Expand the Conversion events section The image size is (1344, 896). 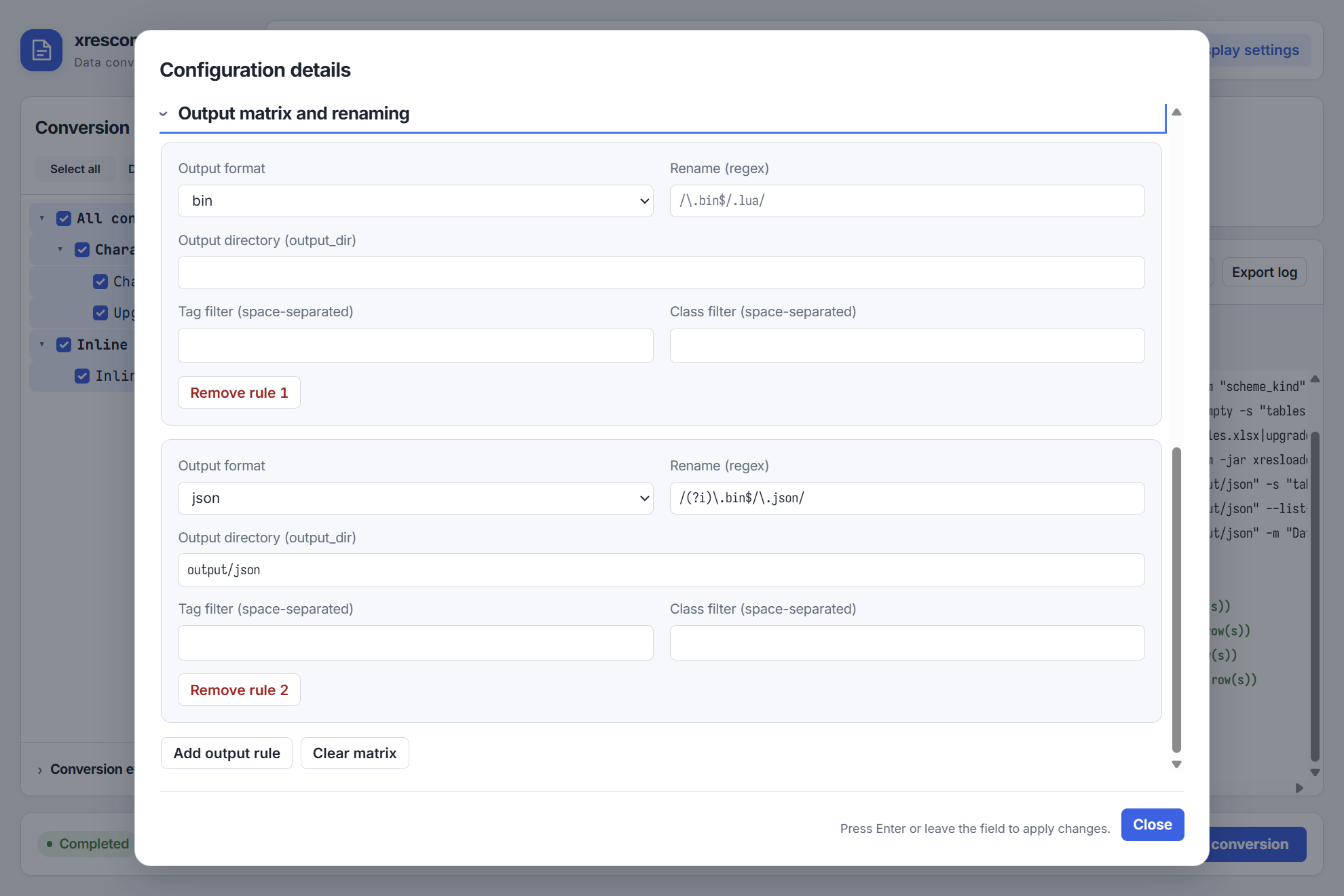click(86, 769)
